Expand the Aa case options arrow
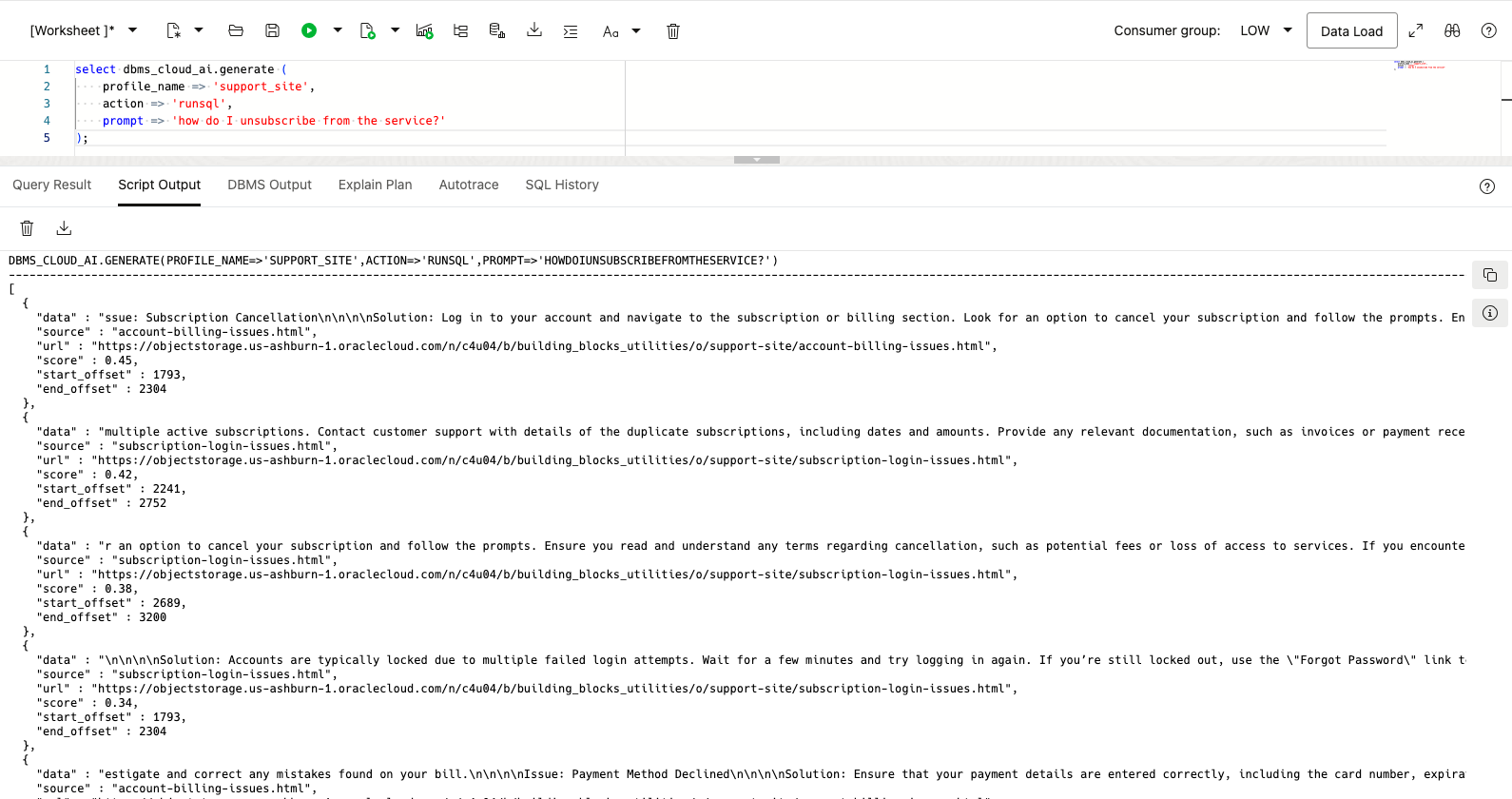The width and height of the screenshot is (1512, 799). (636, 30)
